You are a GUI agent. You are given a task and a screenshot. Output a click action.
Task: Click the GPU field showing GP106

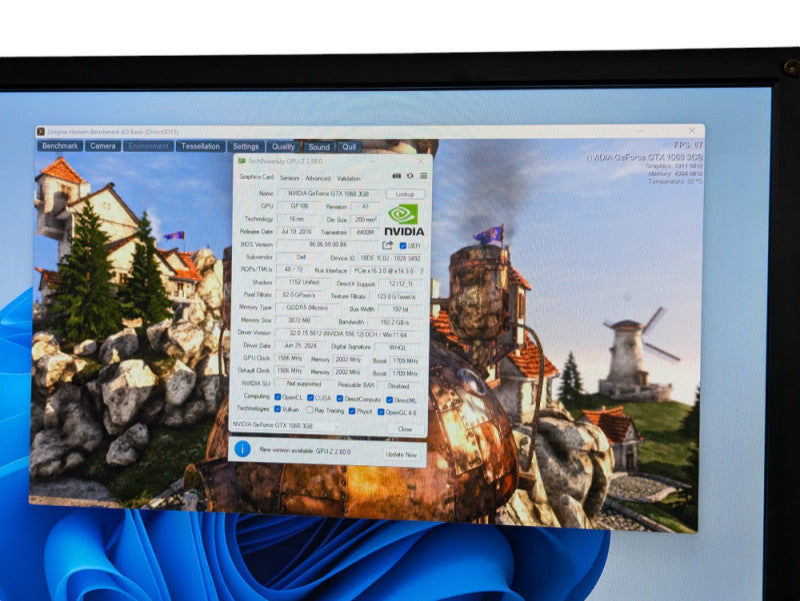[x=299, y=206]
